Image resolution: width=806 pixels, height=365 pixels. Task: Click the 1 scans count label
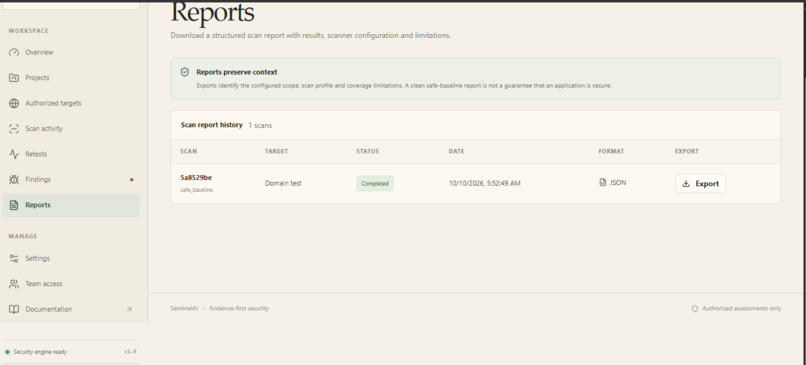(x=260, y=125)
